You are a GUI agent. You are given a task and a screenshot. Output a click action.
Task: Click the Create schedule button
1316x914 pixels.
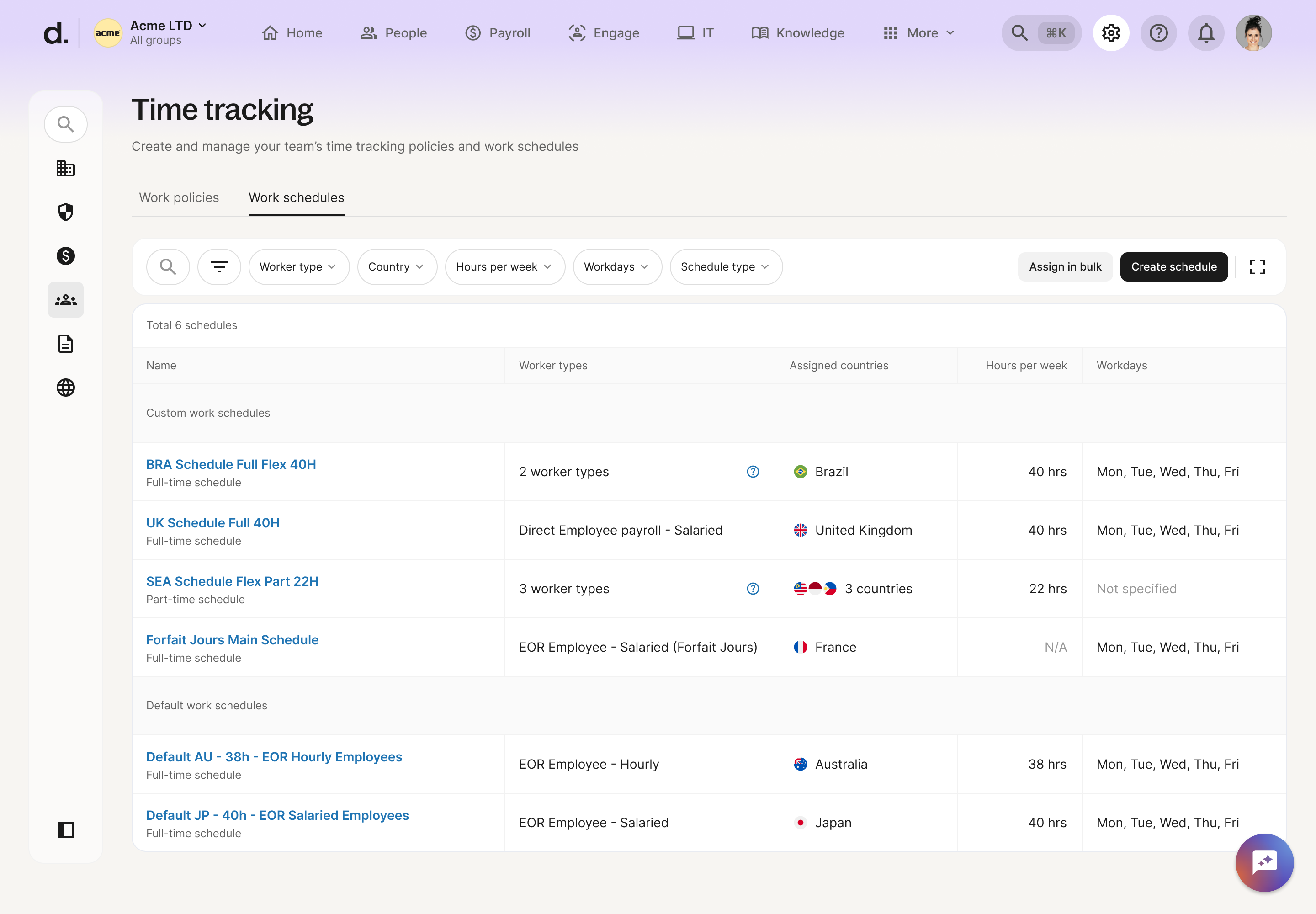coord(1173,267)
